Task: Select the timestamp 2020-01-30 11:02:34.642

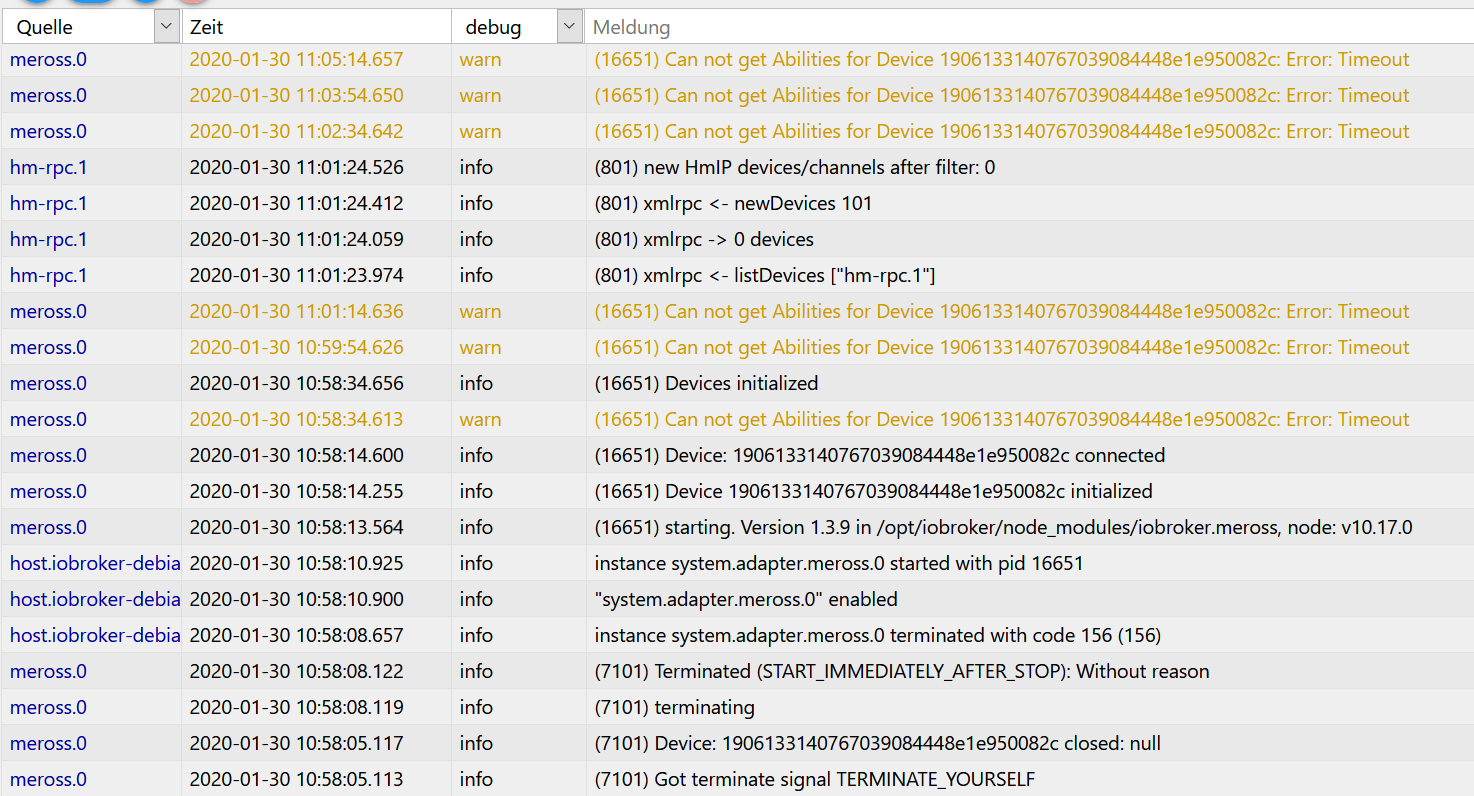Action: coord(296,131)
